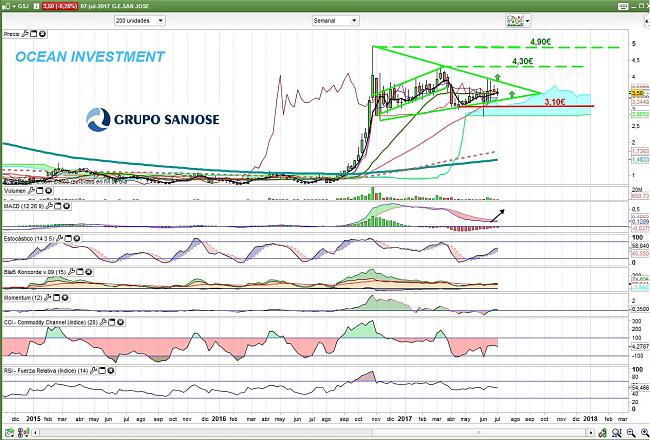Configure the Estocástico (14 3 5) indicator

click(59, 238)
